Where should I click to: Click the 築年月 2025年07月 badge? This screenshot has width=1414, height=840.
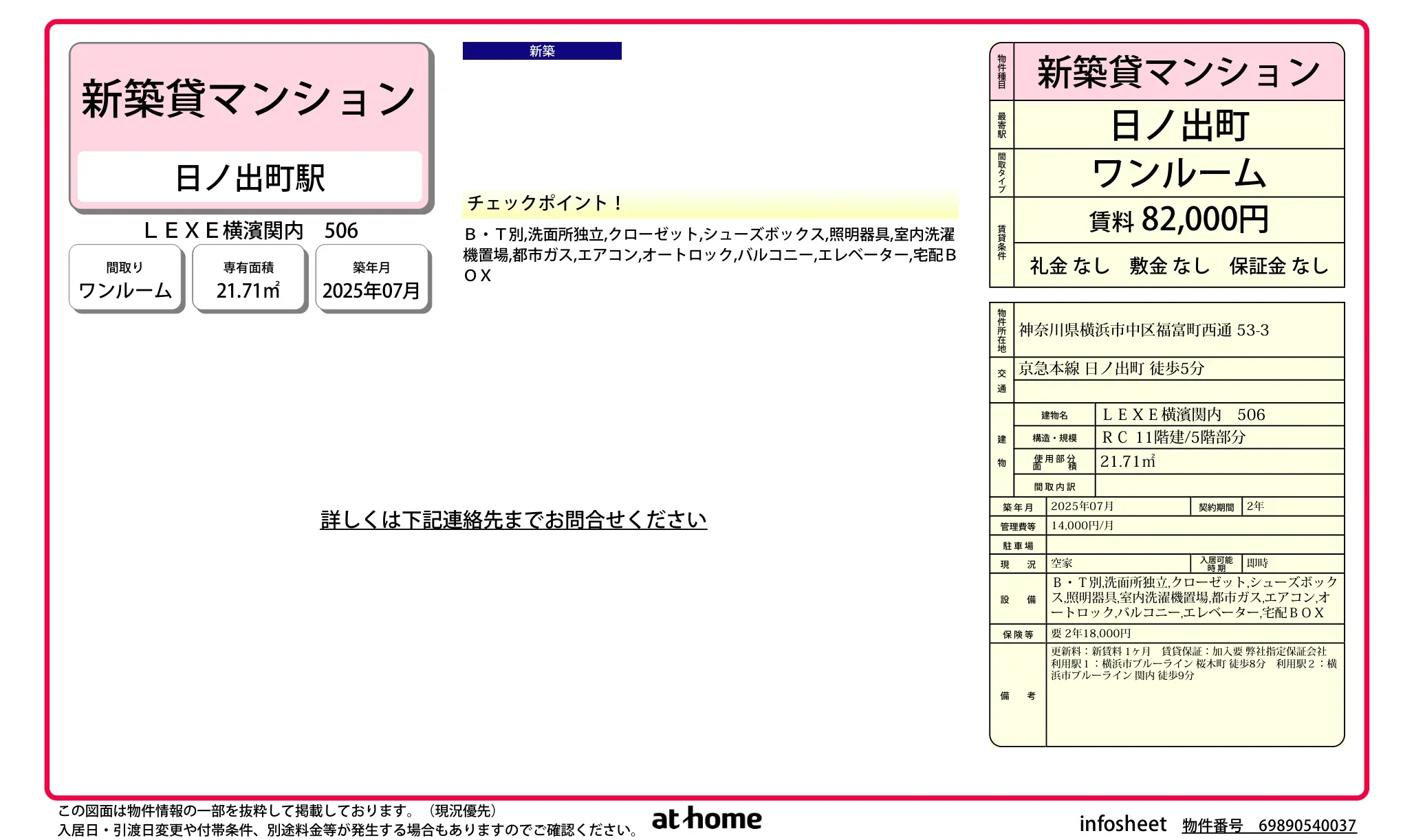click(x=373, y=278)
